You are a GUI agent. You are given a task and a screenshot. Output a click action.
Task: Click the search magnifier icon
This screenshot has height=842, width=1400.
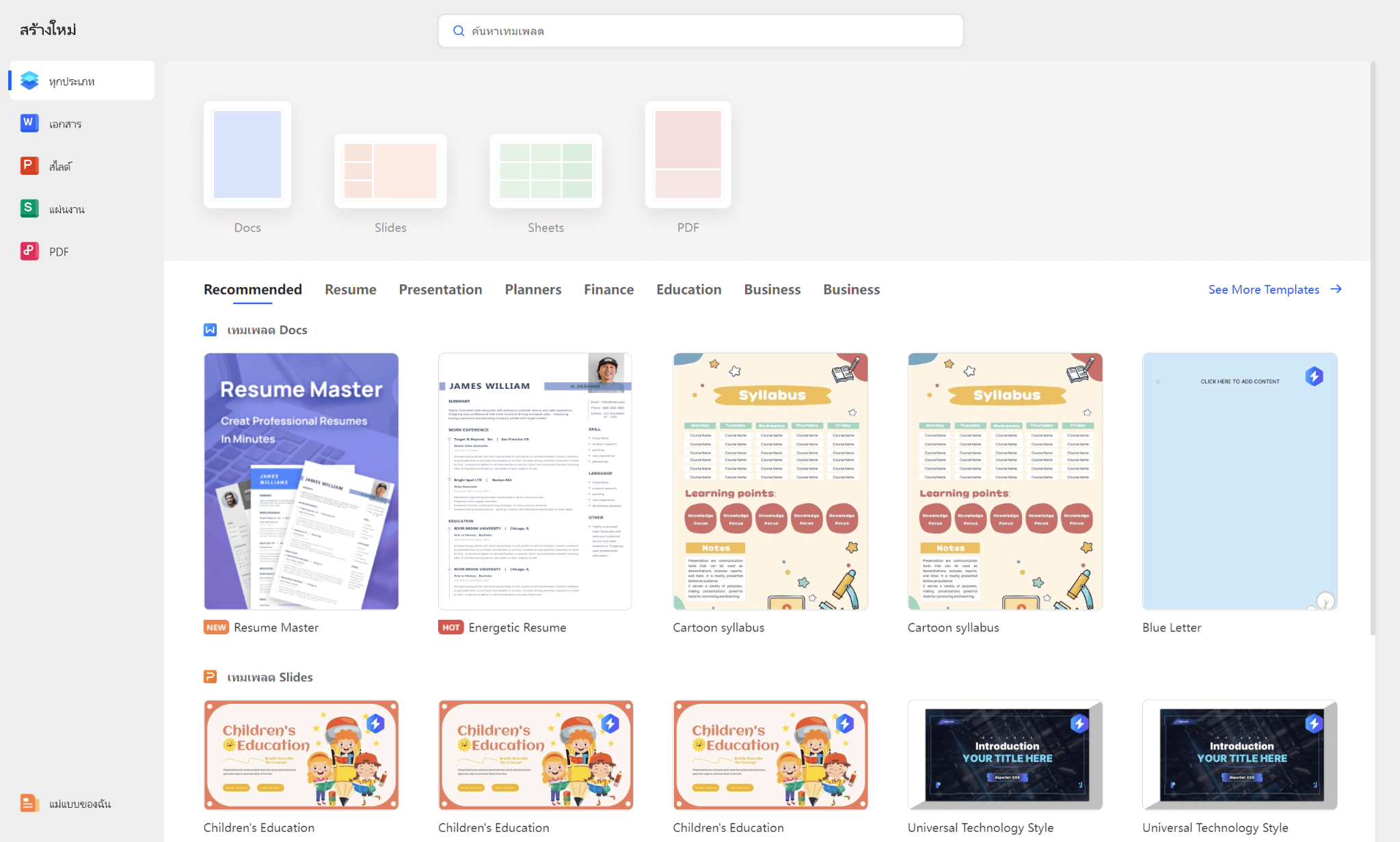(x=459, y=30)
